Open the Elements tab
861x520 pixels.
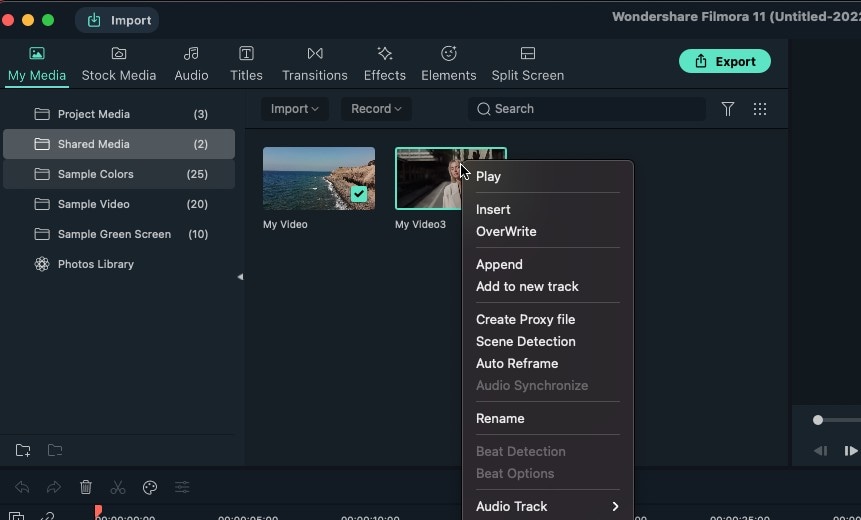point(449,64)
